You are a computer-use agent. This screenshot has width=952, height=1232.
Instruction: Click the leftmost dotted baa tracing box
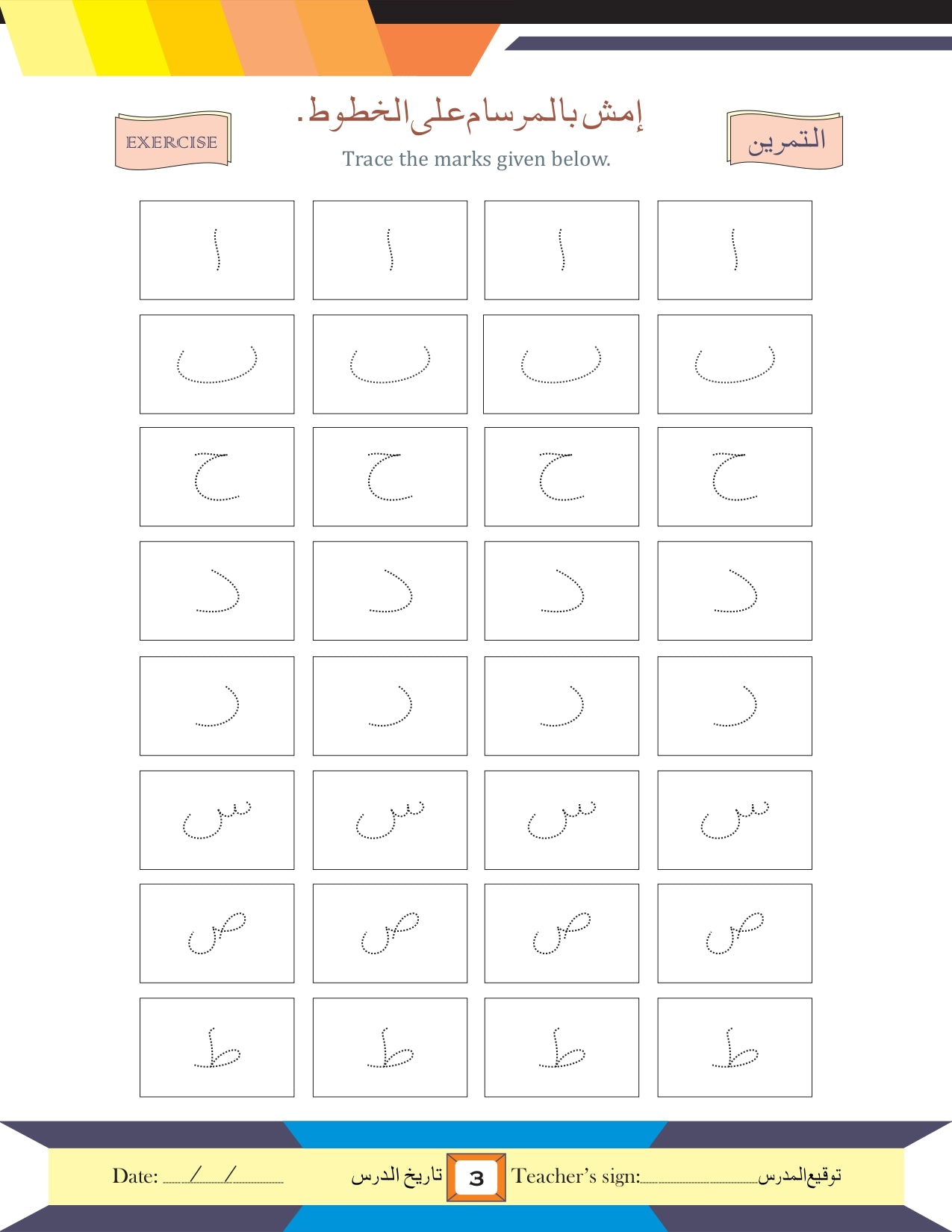217,364
